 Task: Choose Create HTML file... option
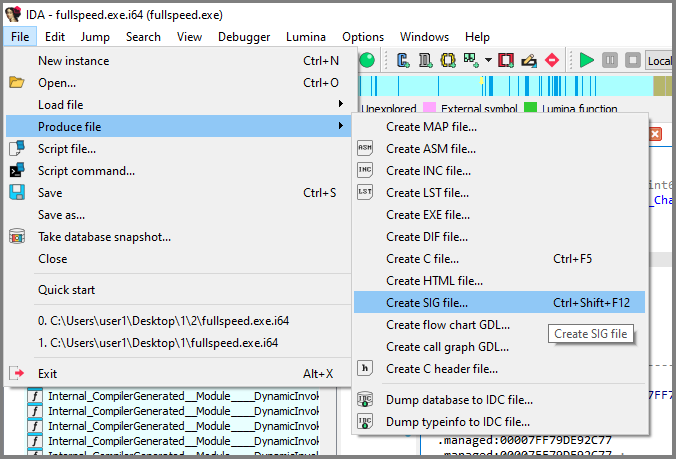point(499,281)
